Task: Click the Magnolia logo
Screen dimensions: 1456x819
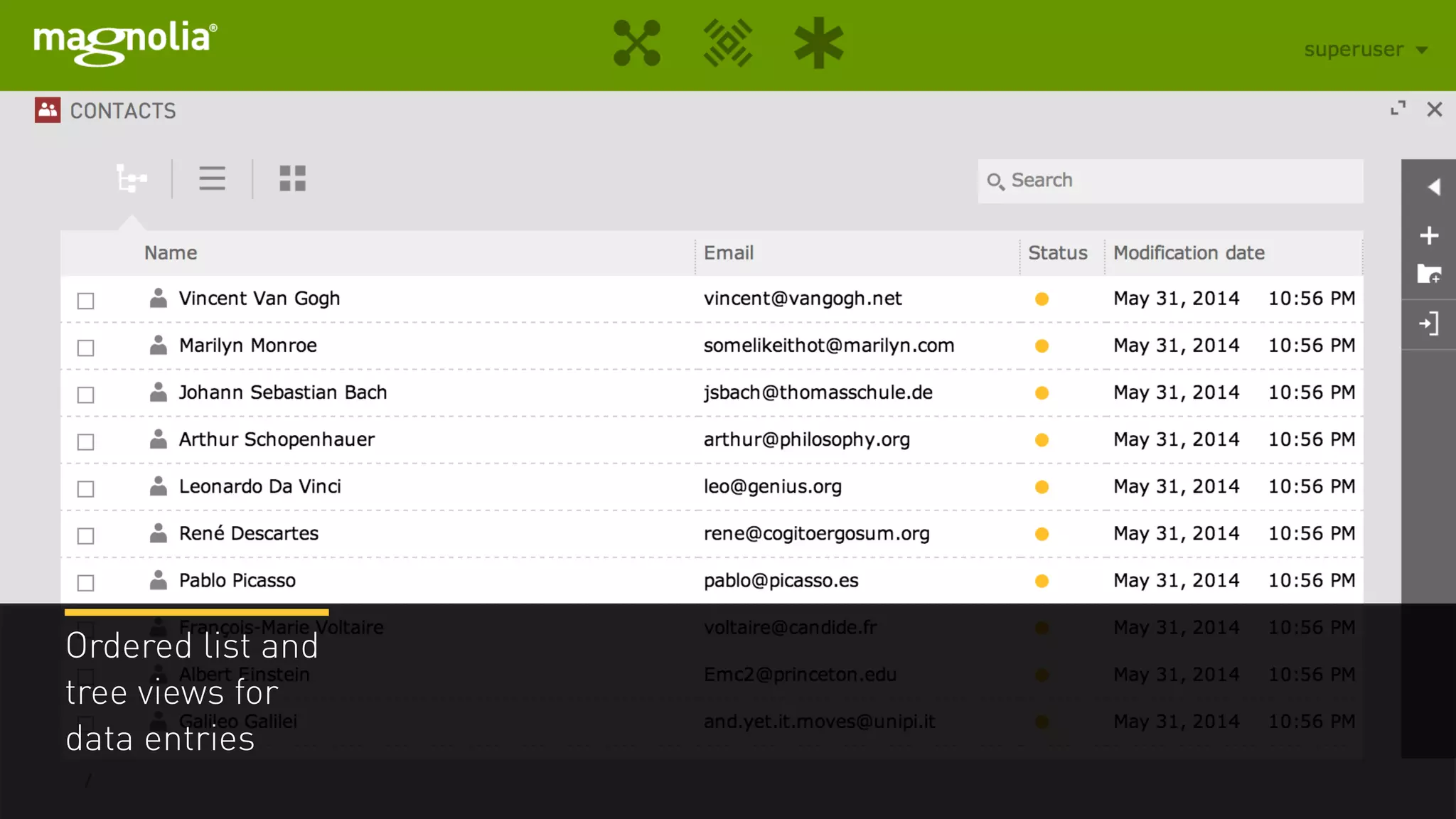Action: (125, 43)
